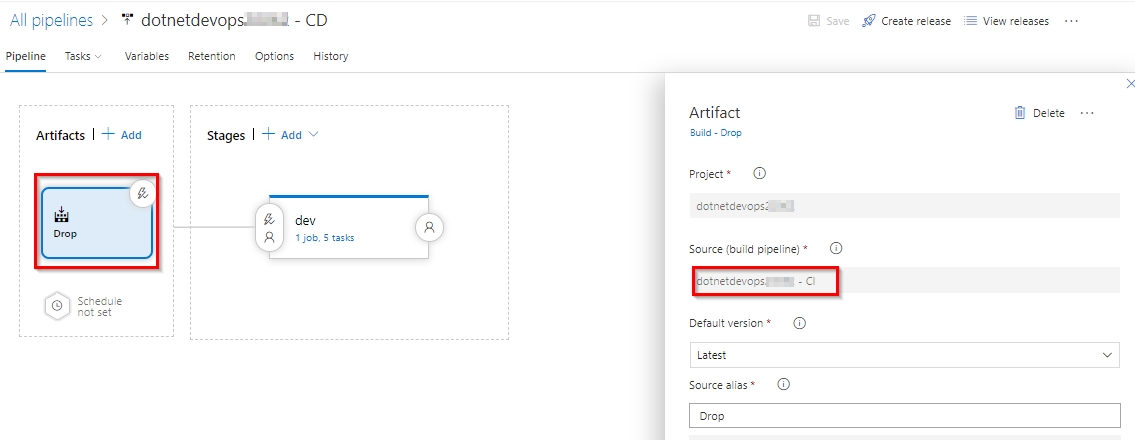
Task: Click the Save floppy disk icon
Action: pyautogui.click(x=814, y=21)
